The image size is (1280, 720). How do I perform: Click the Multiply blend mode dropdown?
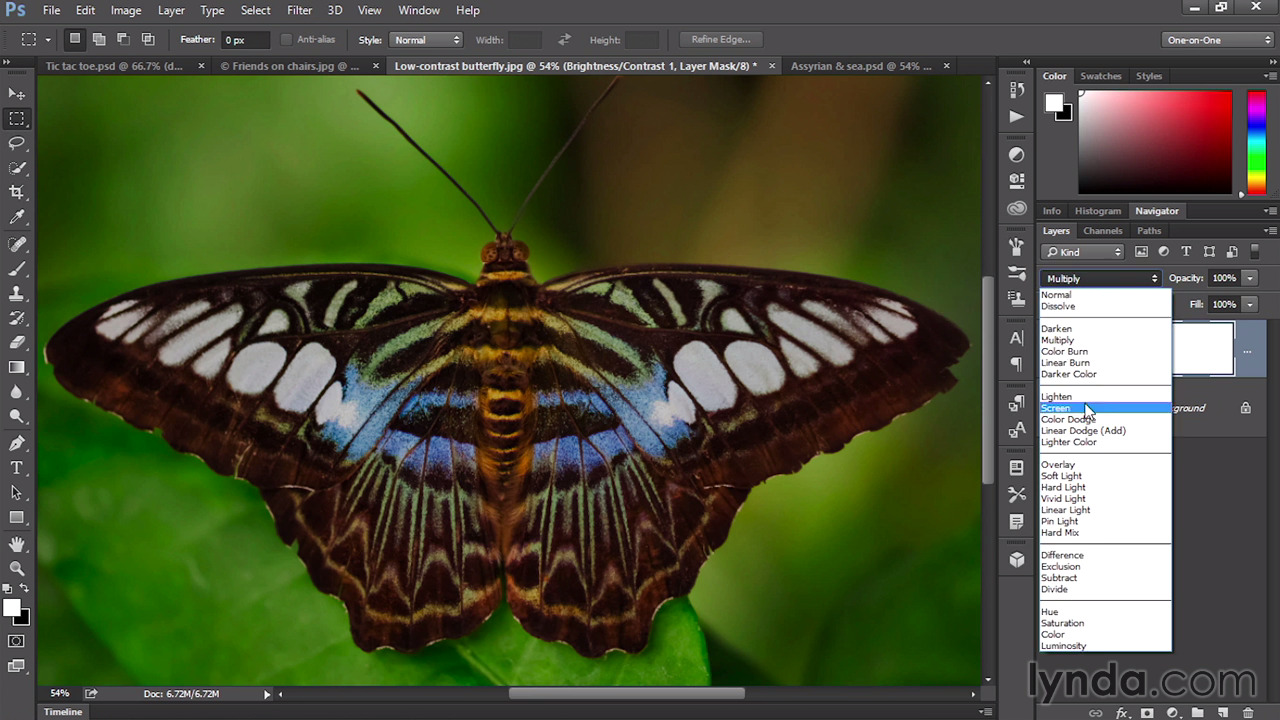click(1101, 279)
